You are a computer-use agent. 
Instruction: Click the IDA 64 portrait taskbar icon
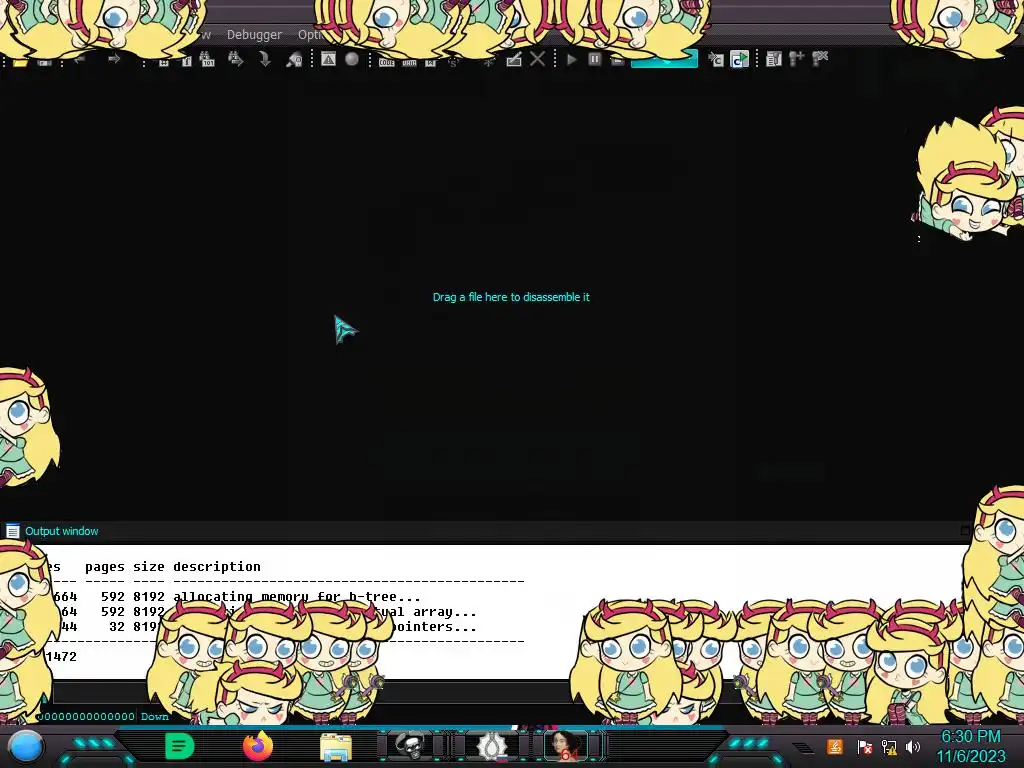[566, 746]
